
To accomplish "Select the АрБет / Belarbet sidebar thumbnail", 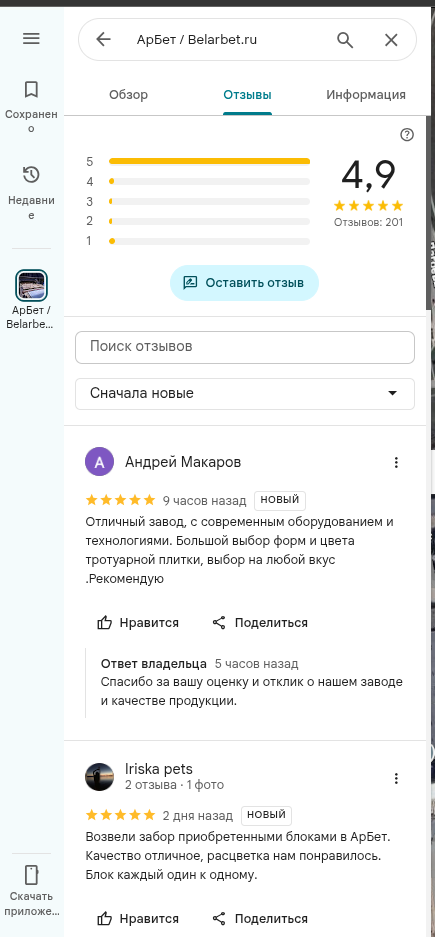I will tap(31, 286).
